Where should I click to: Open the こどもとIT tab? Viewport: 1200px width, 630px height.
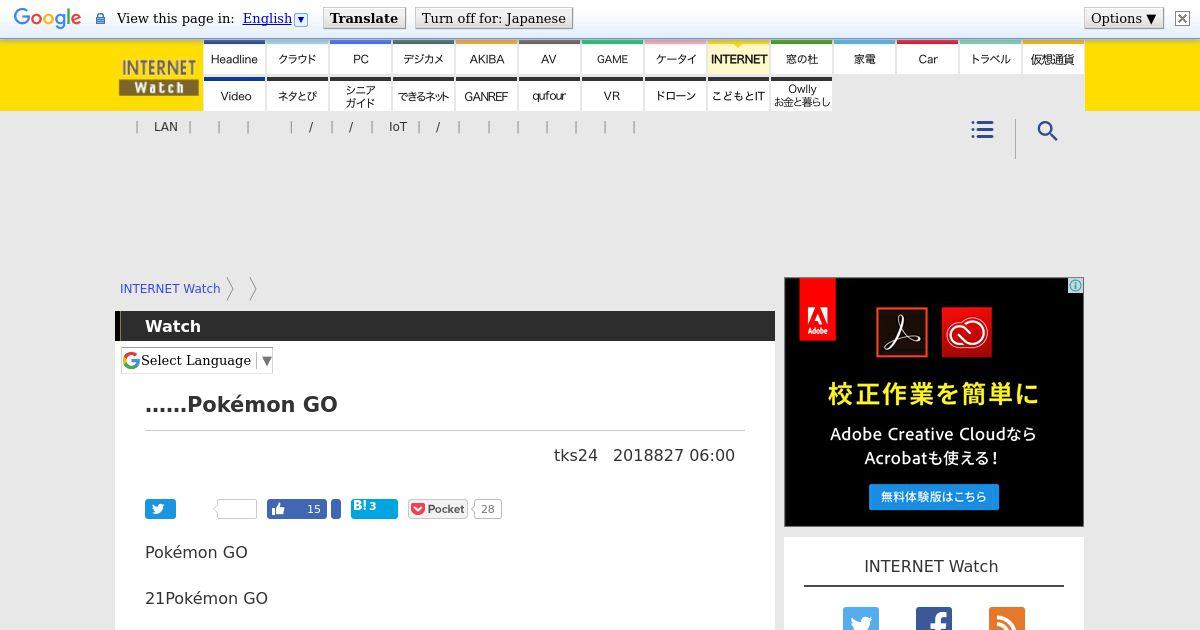(738, 95)
